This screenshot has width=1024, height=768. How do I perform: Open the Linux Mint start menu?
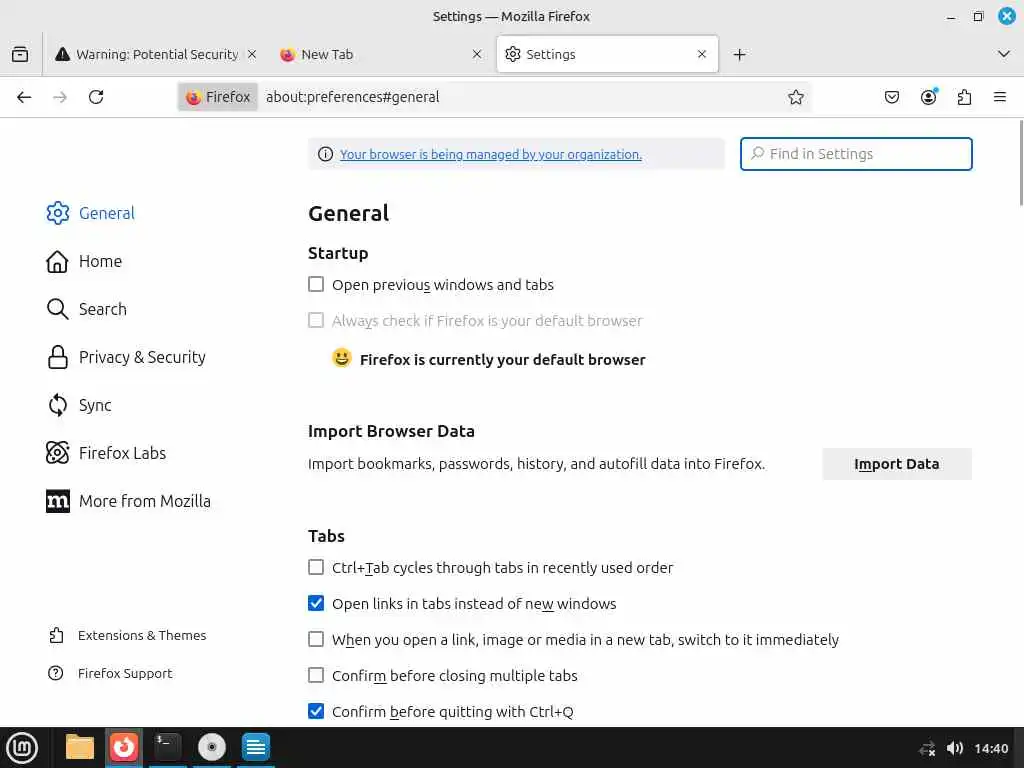[22, 748]
